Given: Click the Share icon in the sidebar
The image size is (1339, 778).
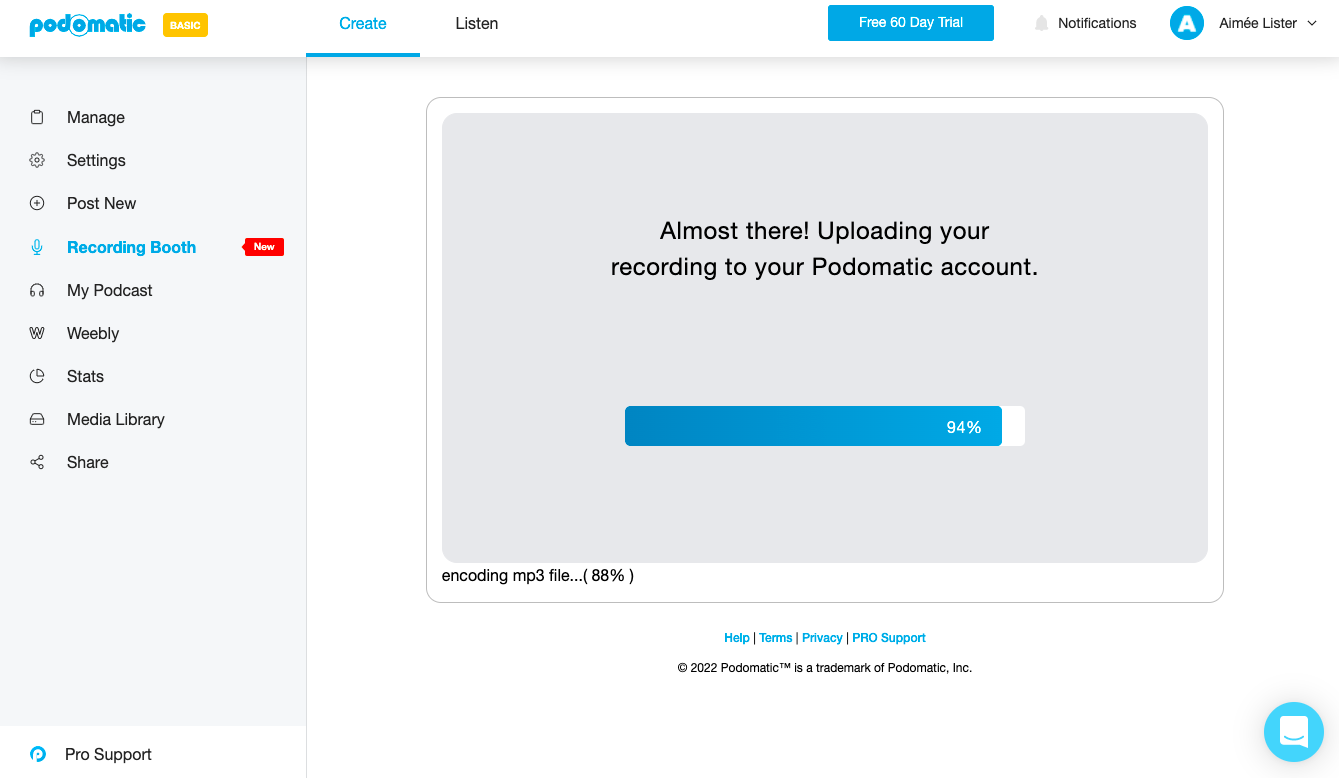Looking at the screenshot, I should [37, 462].
